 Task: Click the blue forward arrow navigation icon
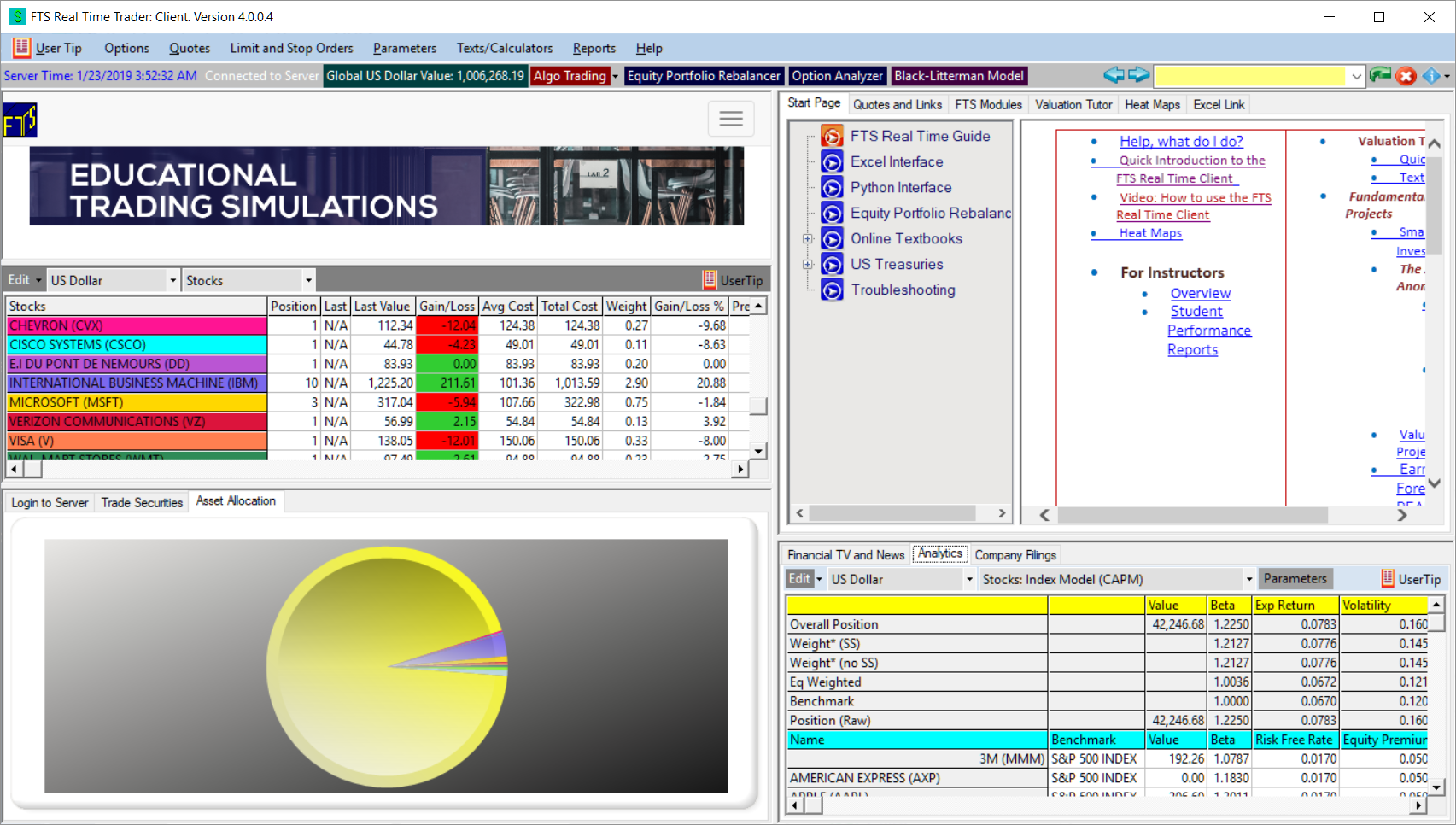click(x=1138, y=75)
